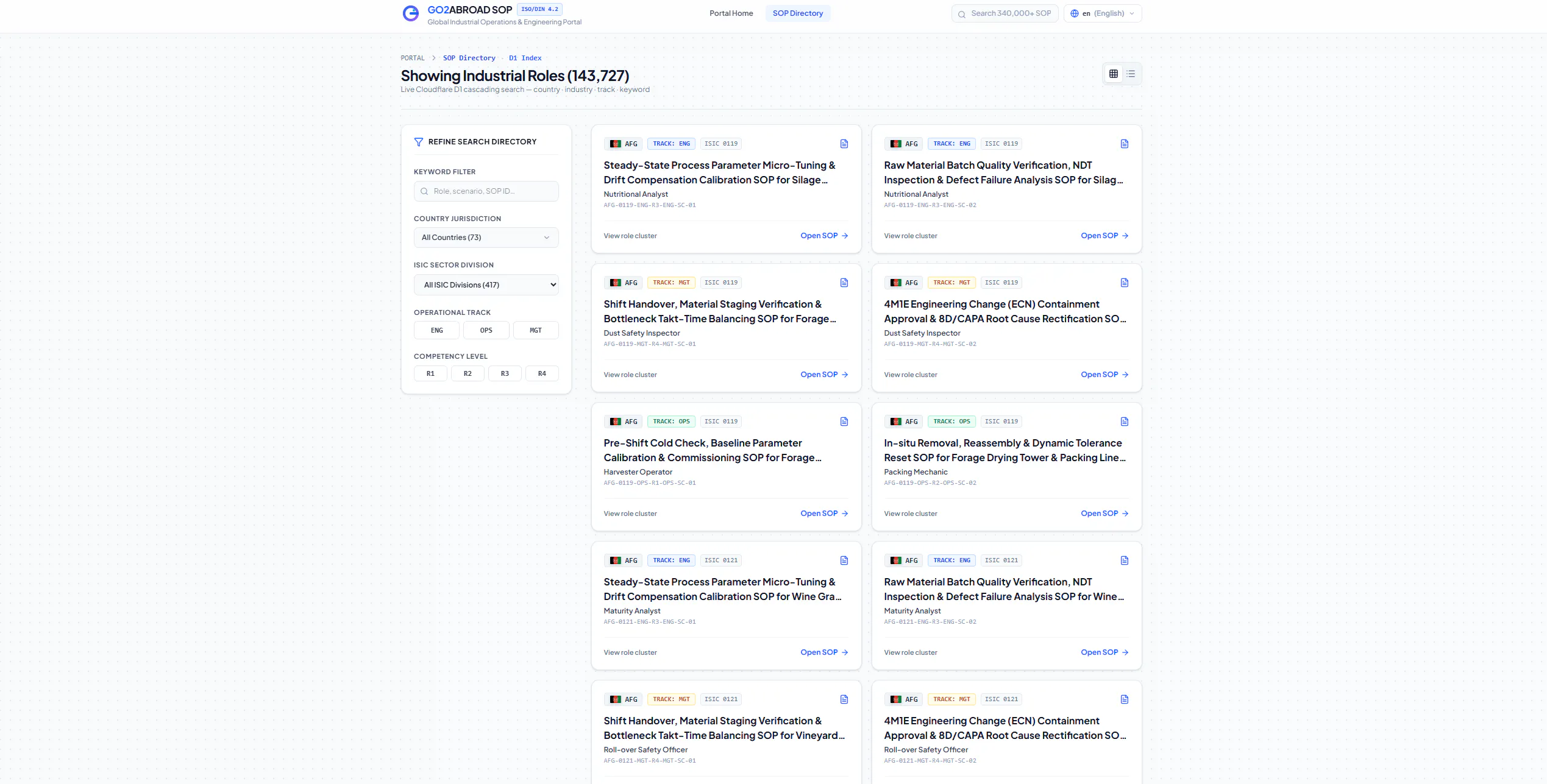Image resolution: width=1547 pixels, height=784 pixels.
Task: View role cluster on AFG-0121-ENG-R3-ENG-SC-02 card
Action: tap(911, 652)
